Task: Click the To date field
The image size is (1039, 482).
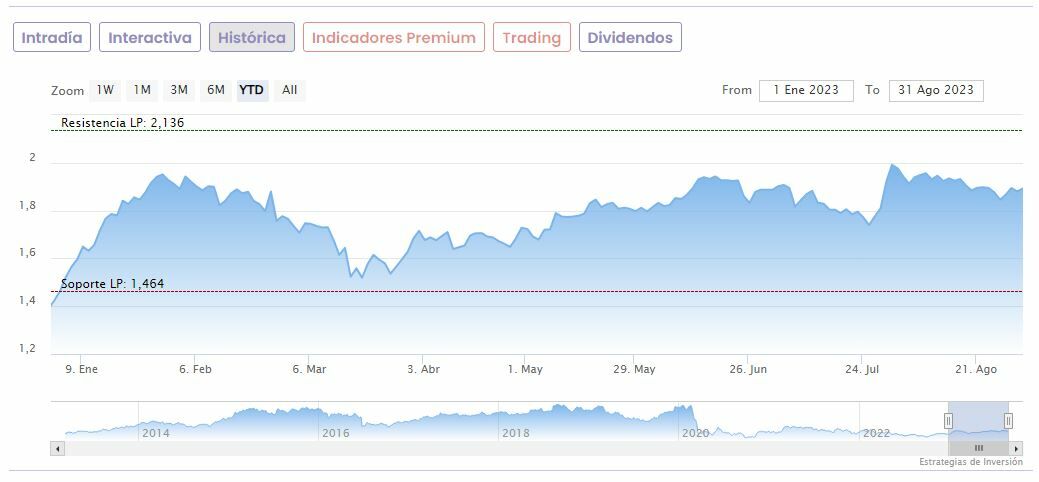Action: (x=936, y=90)
